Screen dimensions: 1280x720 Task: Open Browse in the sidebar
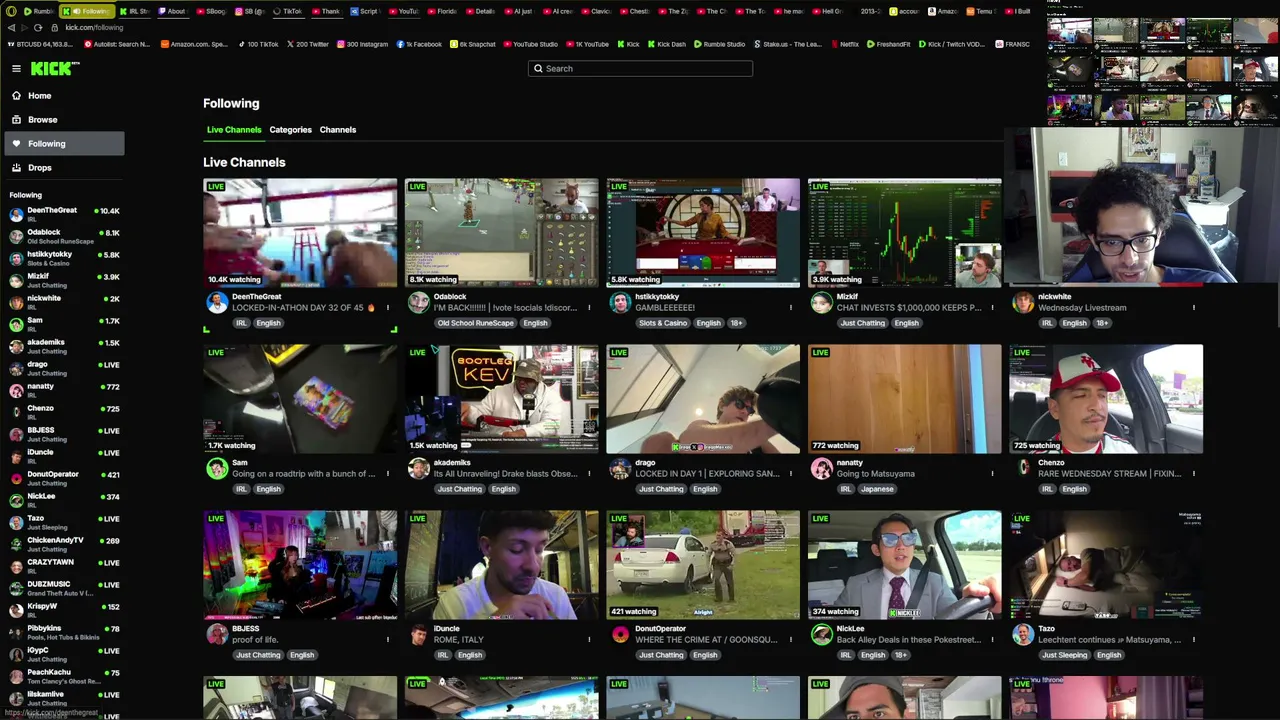point(64,120)
